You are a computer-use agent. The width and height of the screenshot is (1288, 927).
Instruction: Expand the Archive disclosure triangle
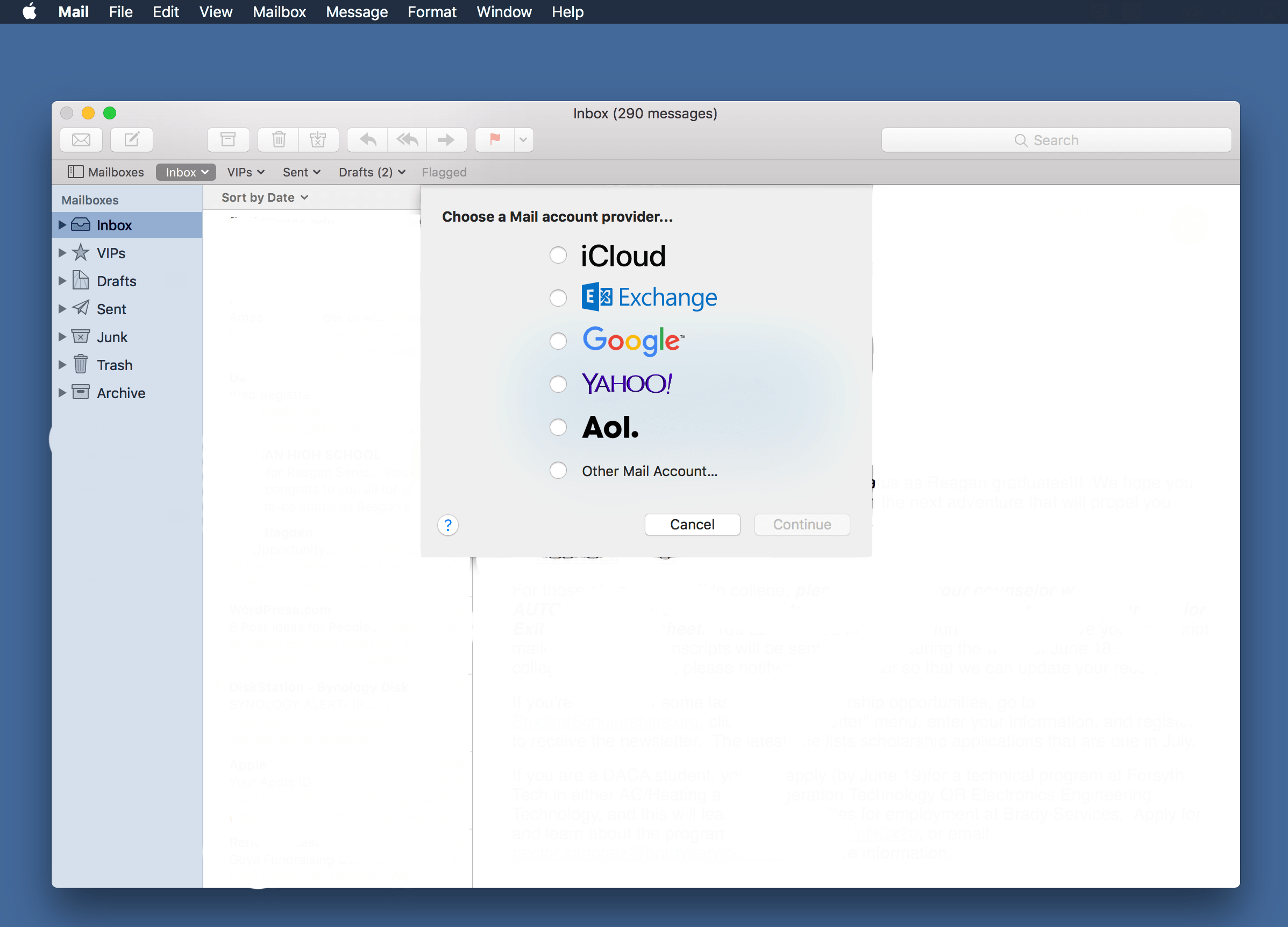[x=62, y=392]
